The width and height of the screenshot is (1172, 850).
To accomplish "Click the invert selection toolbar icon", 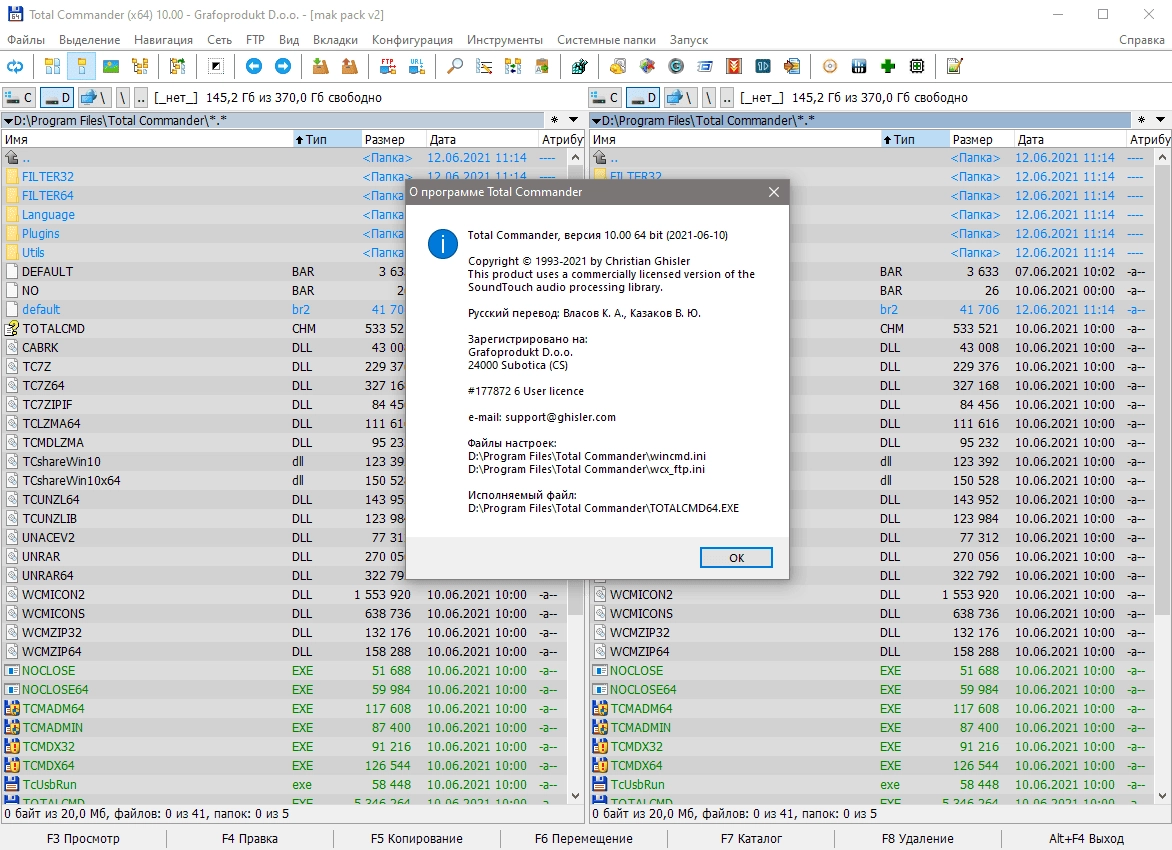I will click(x=216, y=67).
